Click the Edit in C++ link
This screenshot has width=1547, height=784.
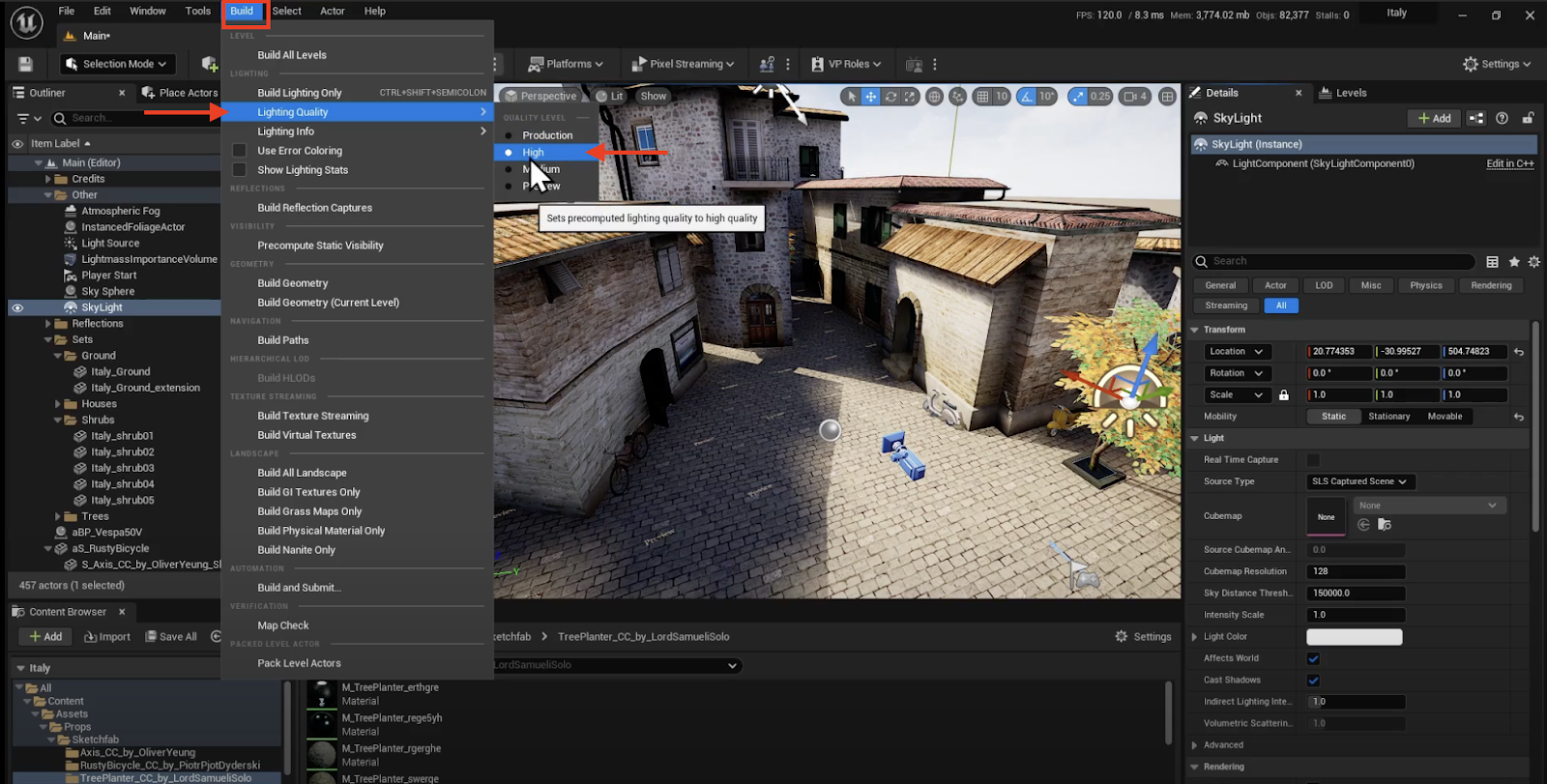coord(1509,163)
